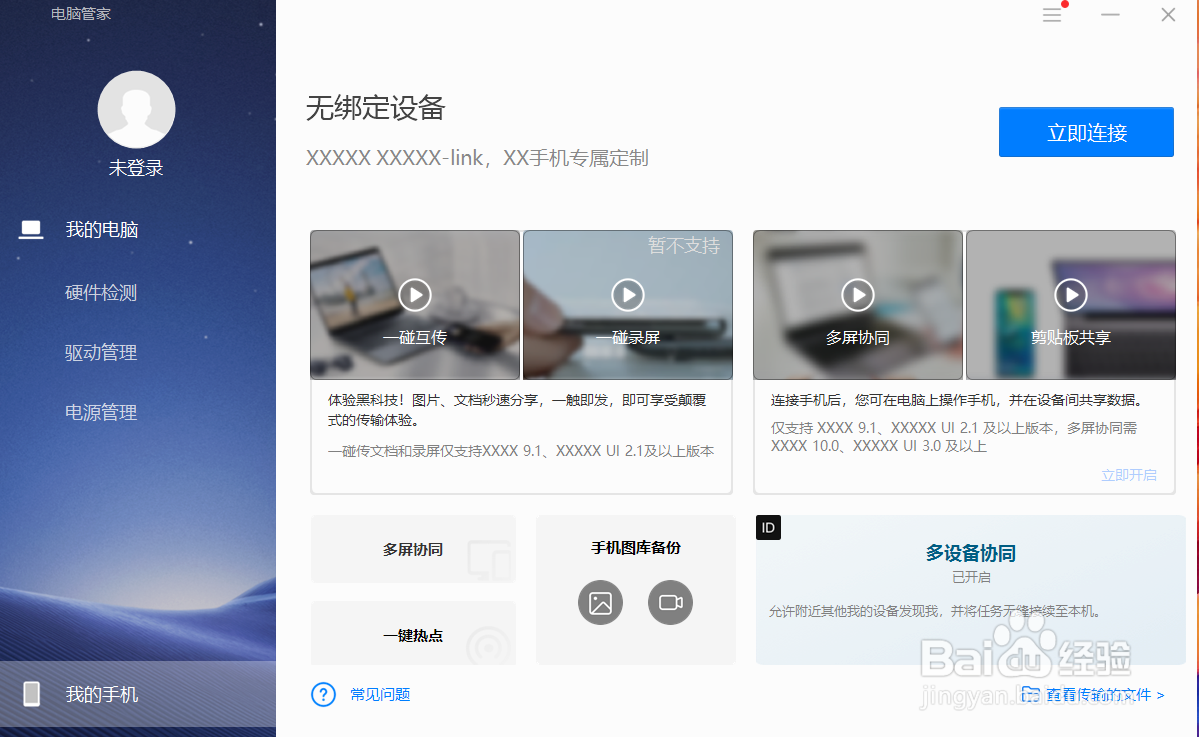Click the 手机图库备份 heading
The width and height of the screenshot is (1199, 737).
635,548
